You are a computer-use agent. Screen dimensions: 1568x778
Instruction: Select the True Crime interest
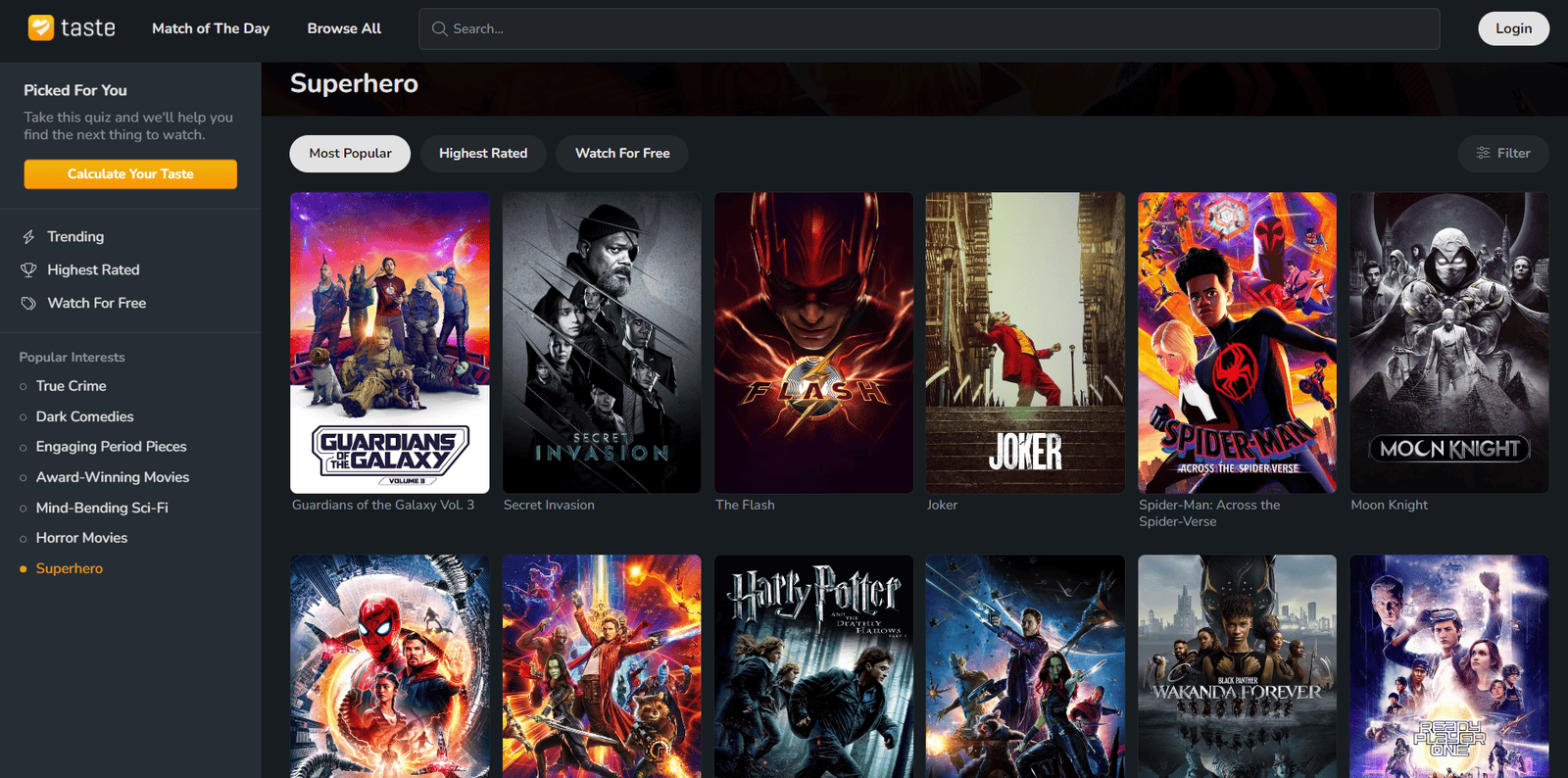click(x=71, y=386)
